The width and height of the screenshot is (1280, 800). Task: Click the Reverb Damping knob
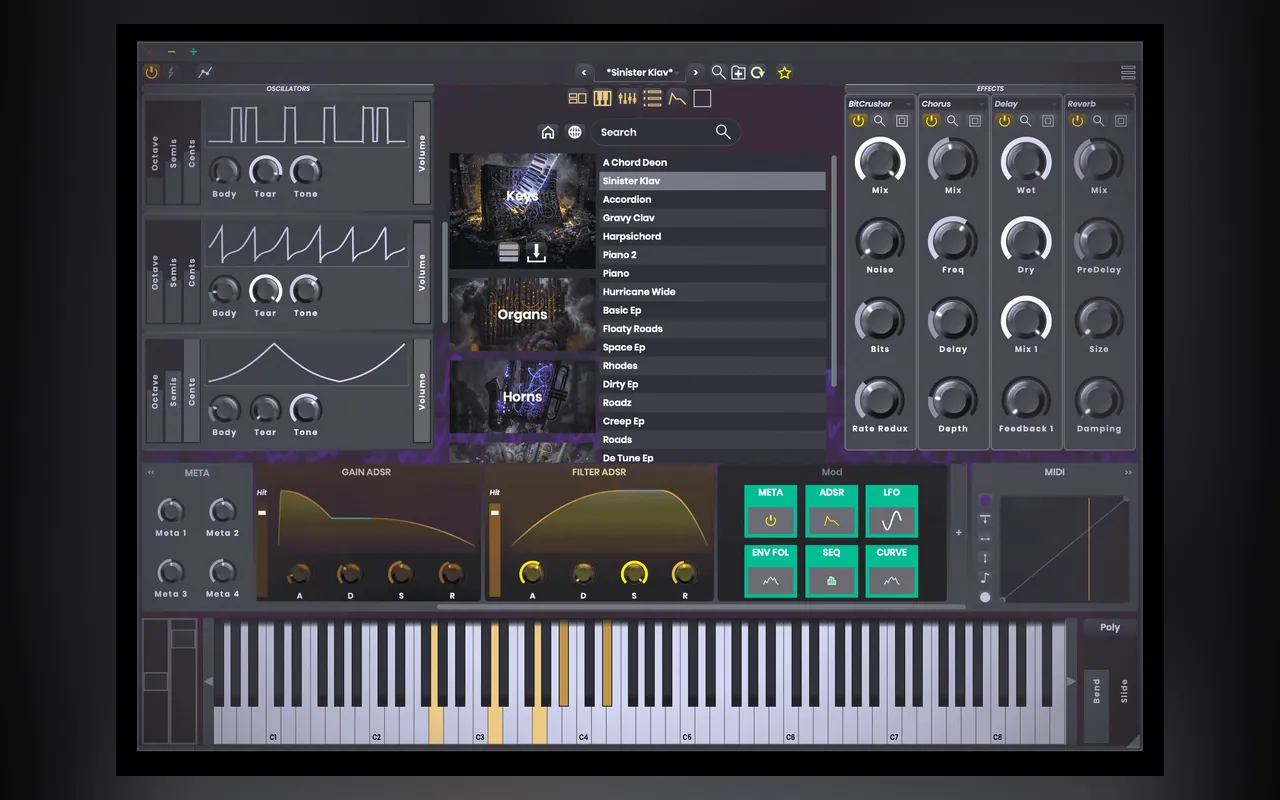pyautogui.click(x=1099, y=400)
